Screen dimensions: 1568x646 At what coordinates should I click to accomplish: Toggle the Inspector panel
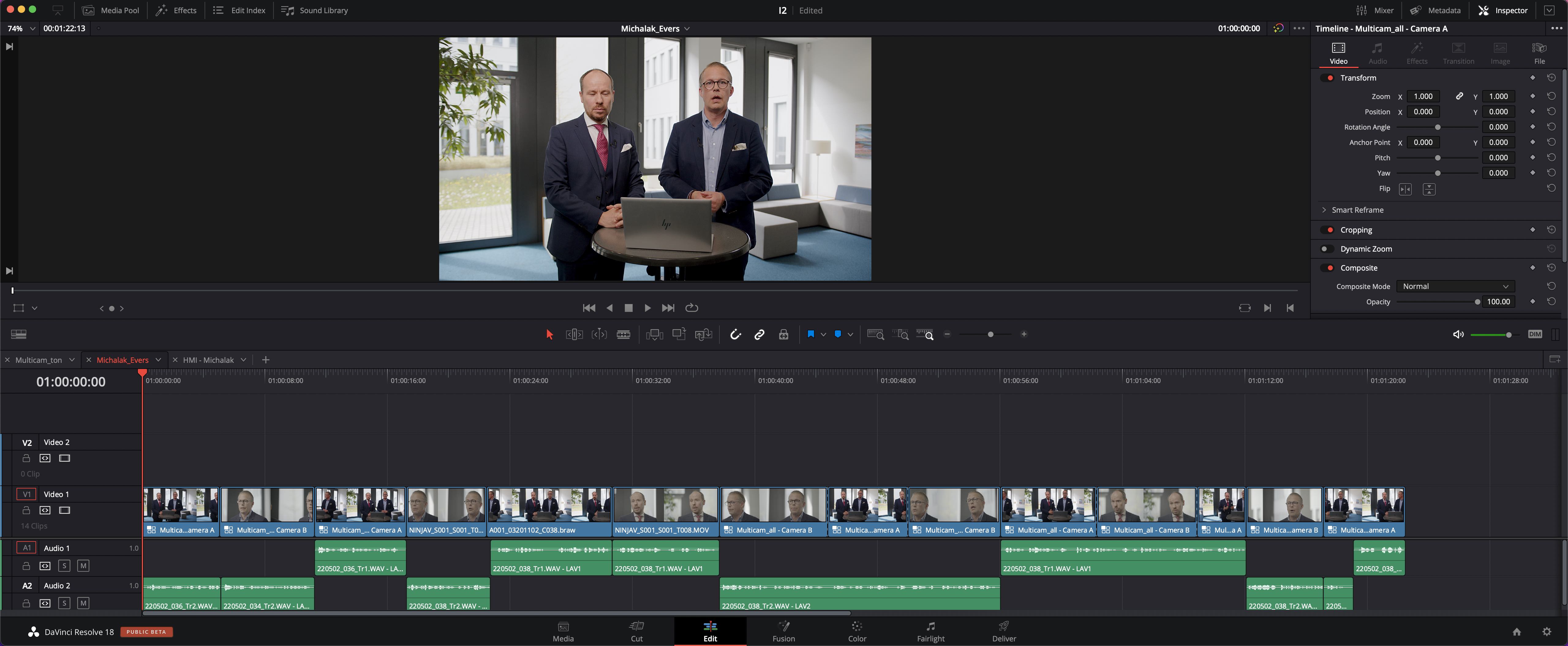(1503, 10)
